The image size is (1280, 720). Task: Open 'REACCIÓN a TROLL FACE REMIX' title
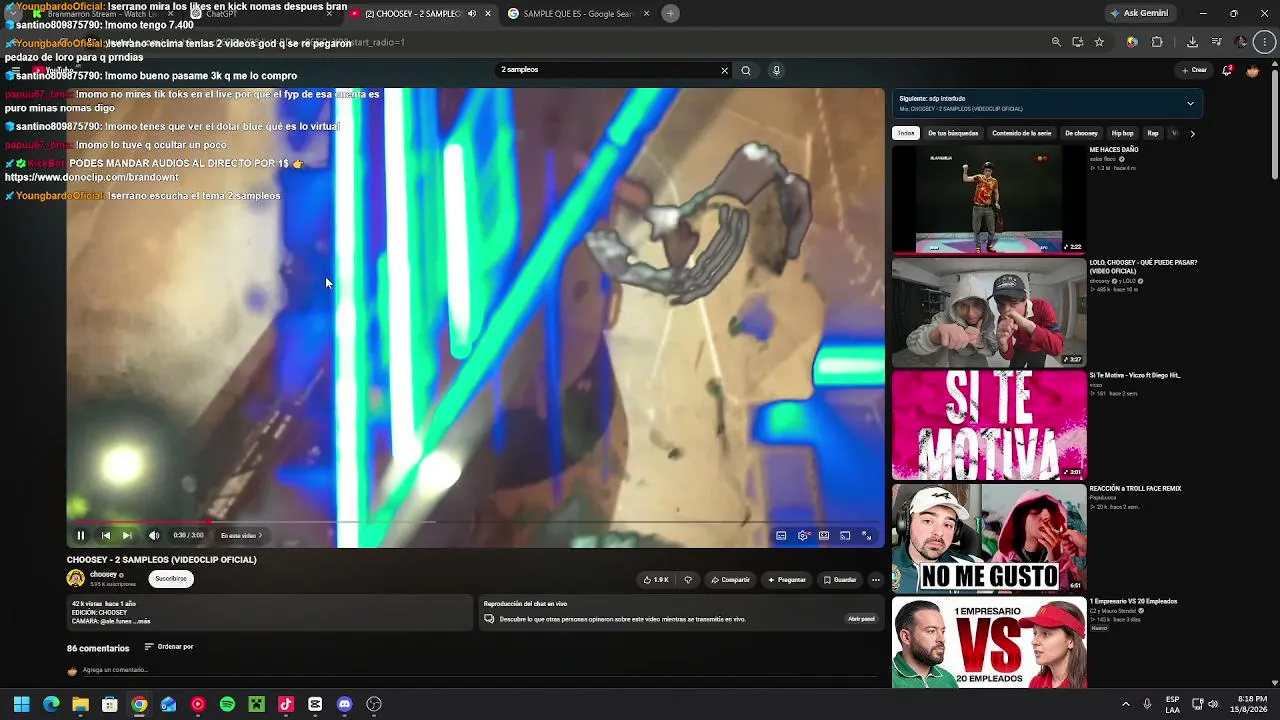[x=1135, y=489]
